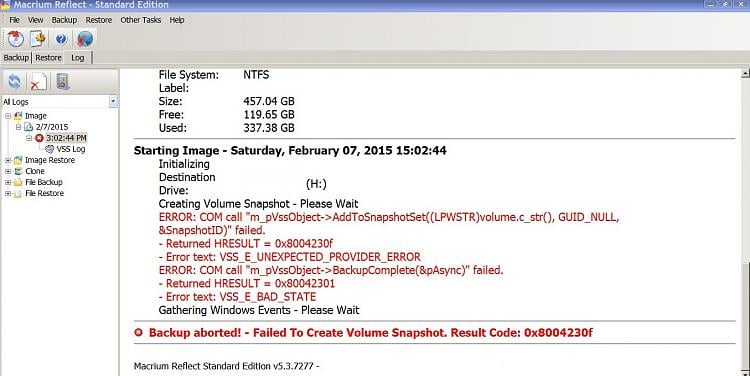Click the globe update check toolbar icon
This screenshot has height=376, width=750.
[x=85, y=39]
